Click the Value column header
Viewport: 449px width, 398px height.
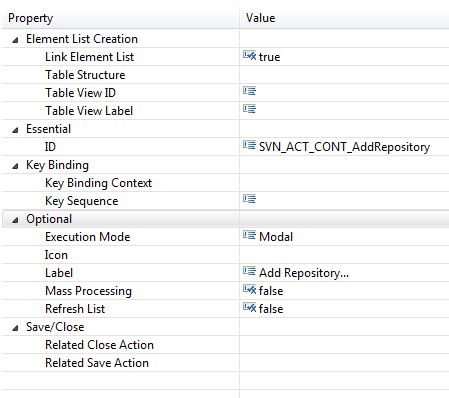[x=344, y=18]
